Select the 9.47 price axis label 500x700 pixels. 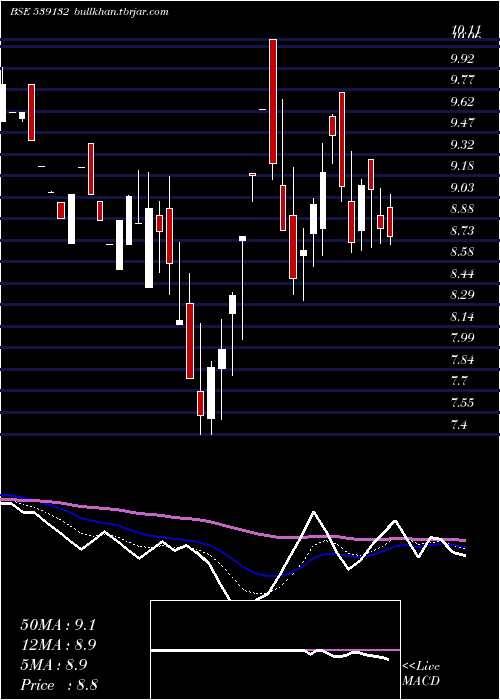pos(462,123)
